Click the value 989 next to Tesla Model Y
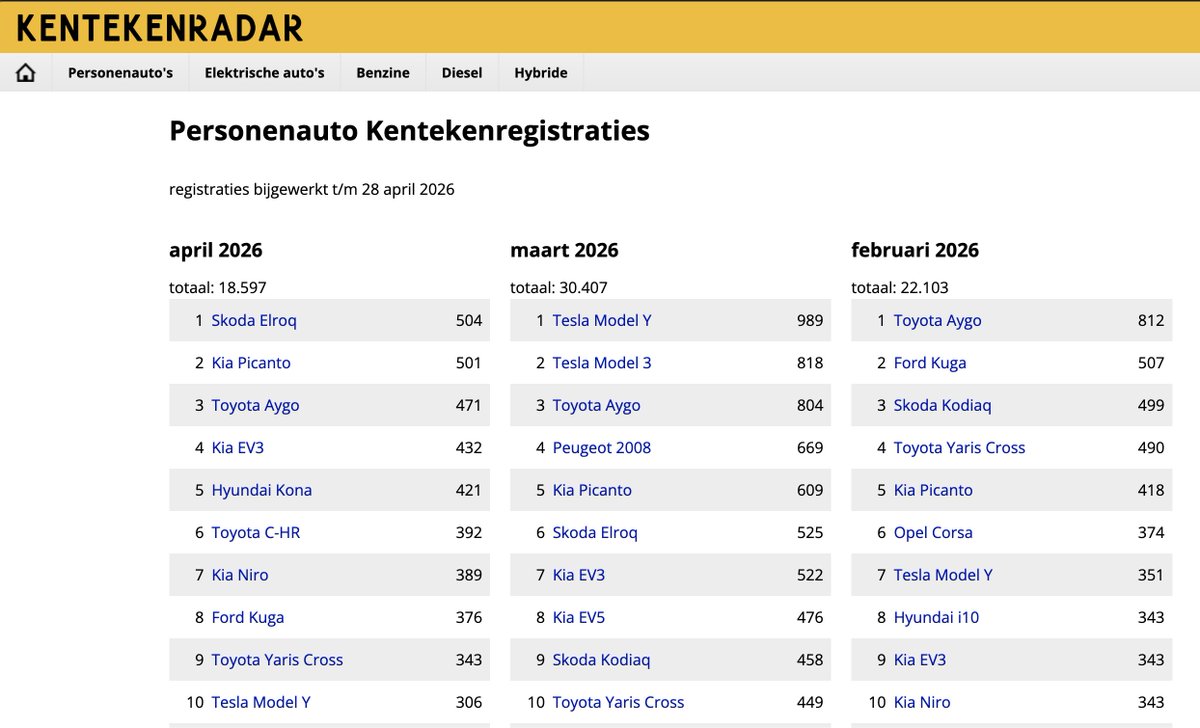 tap(810, 320)
